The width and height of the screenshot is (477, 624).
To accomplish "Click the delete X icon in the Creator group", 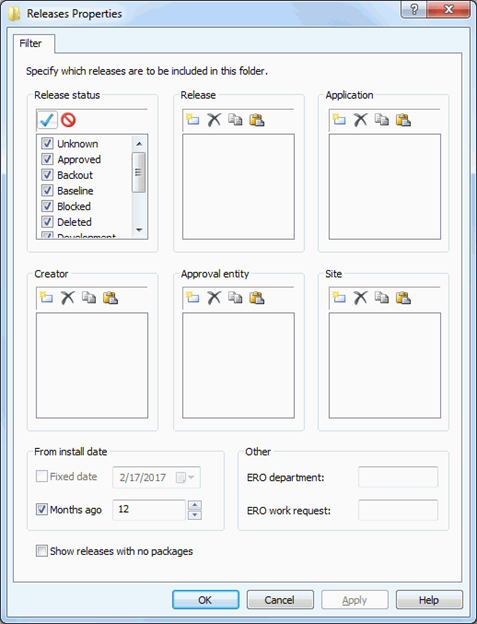I will tap(68, 297).
